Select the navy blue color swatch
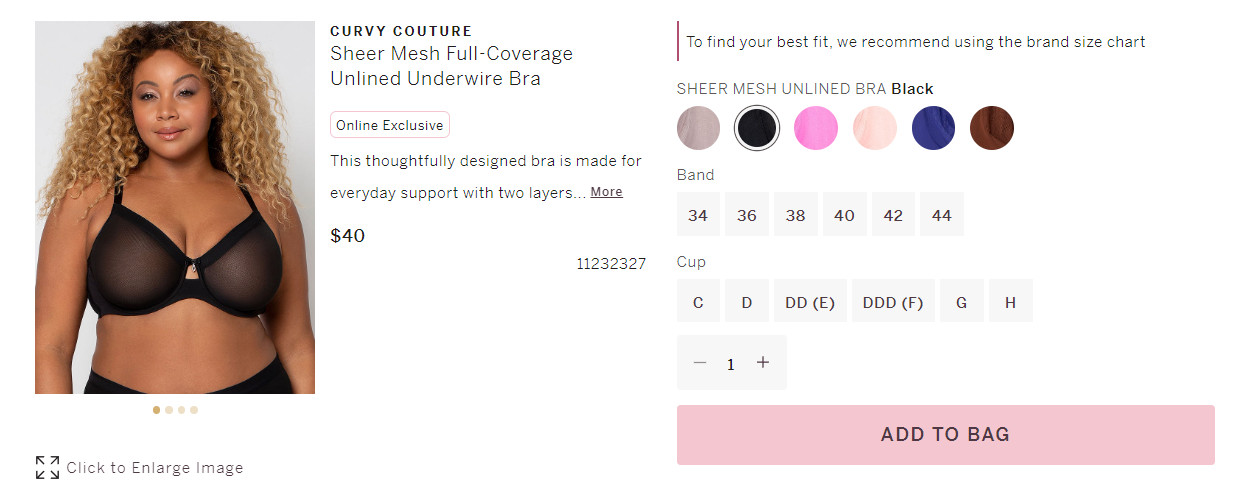Image resolution: width=1242 pixels, height=493 pixels. [933, 128]
